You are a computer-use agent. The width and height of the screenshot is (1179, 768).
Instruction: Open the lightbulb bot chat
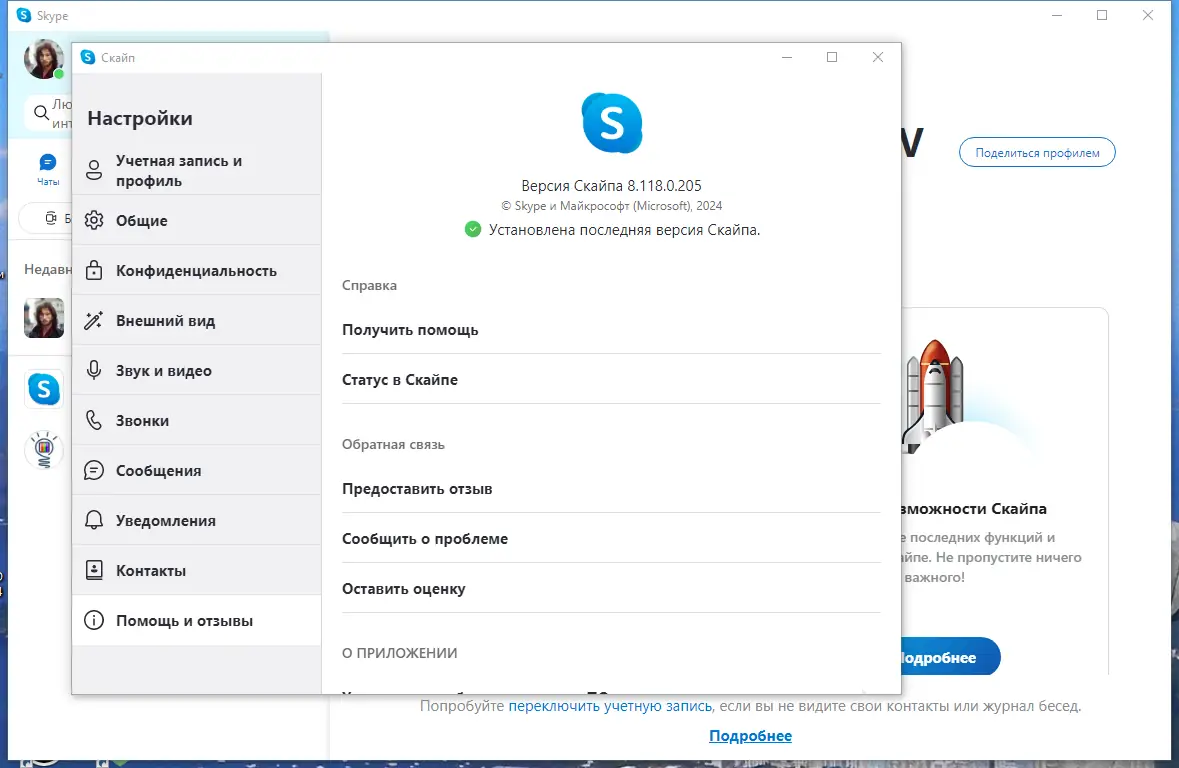(44, 450)
